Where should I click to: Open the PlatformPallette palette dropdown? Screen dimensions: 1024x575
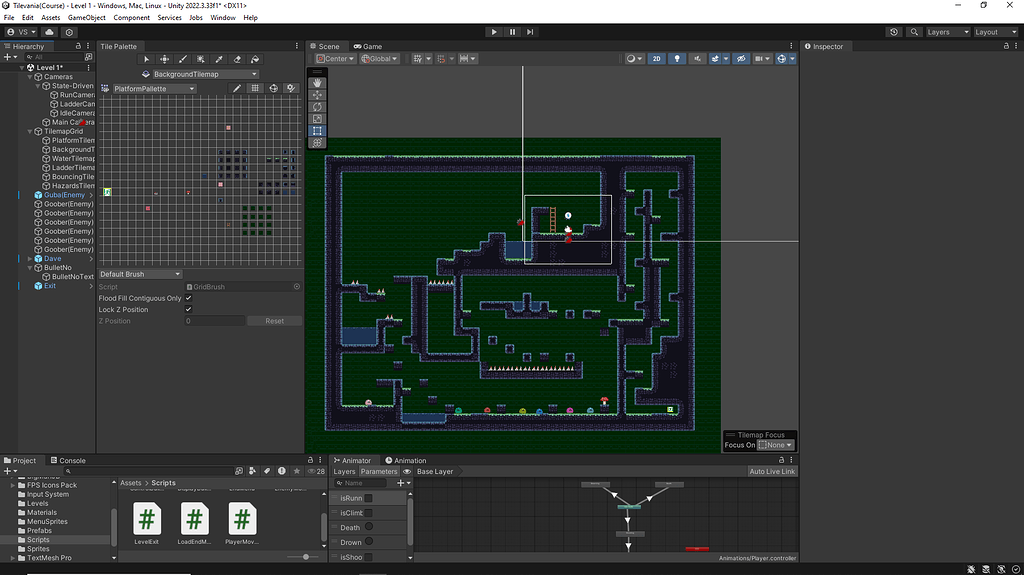[153, 88]
